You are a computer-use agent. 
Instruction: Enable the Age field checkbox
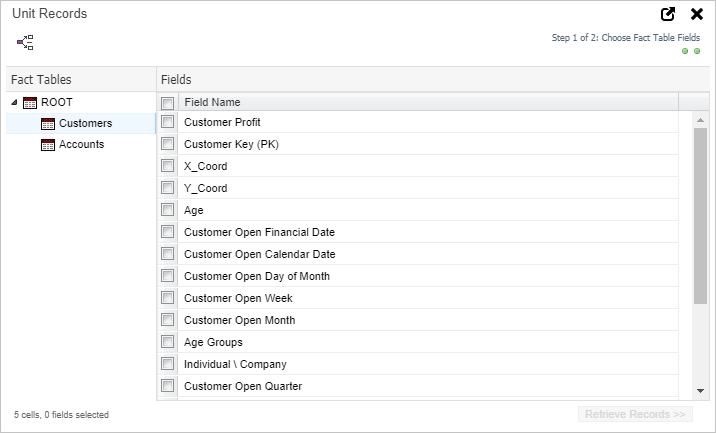[168, 210]
